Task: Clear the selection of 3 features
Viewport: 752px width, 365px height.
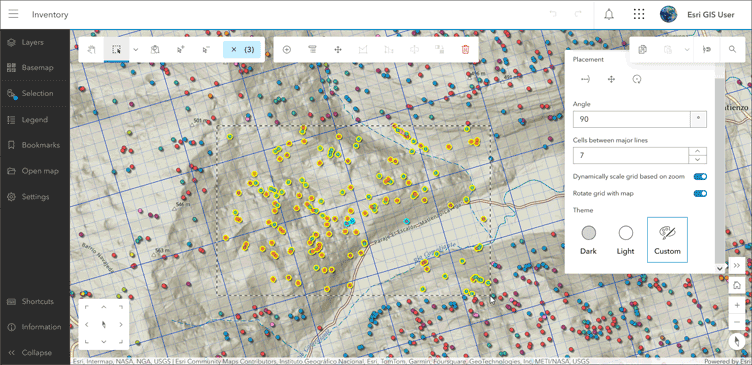Action: tap(242, 49)
